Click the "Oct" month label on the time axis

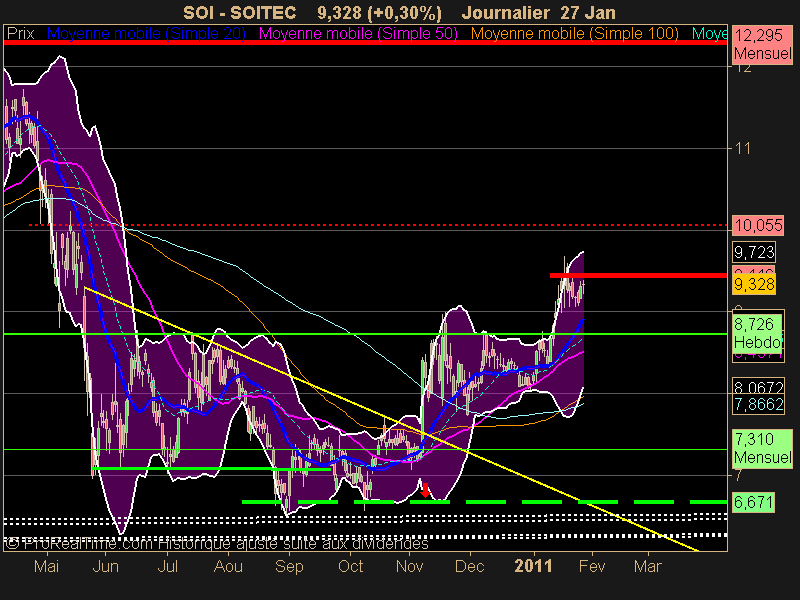coord(351,566)
